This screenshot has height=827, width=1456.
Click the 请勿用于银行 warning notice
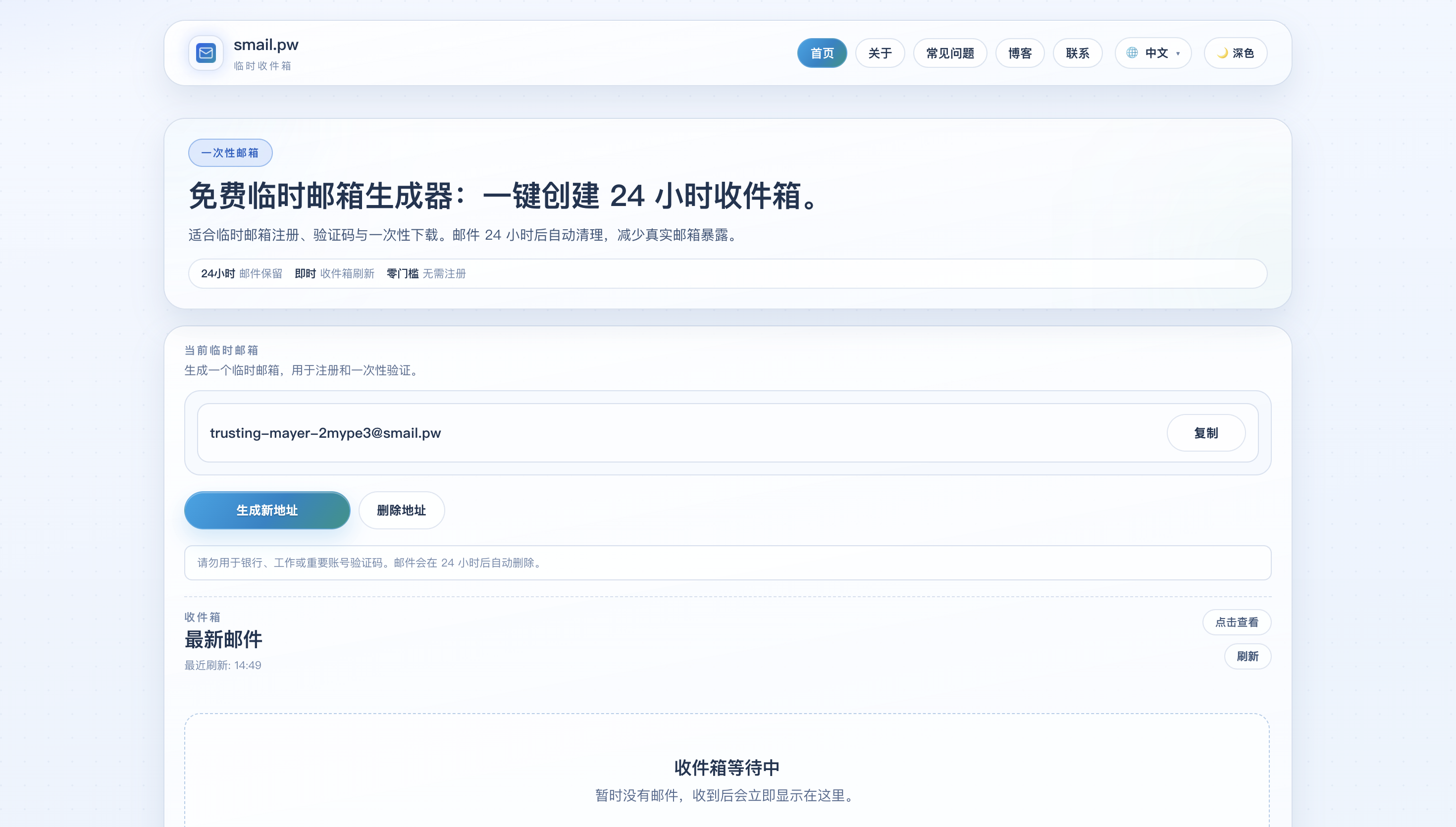pos(728,563)
